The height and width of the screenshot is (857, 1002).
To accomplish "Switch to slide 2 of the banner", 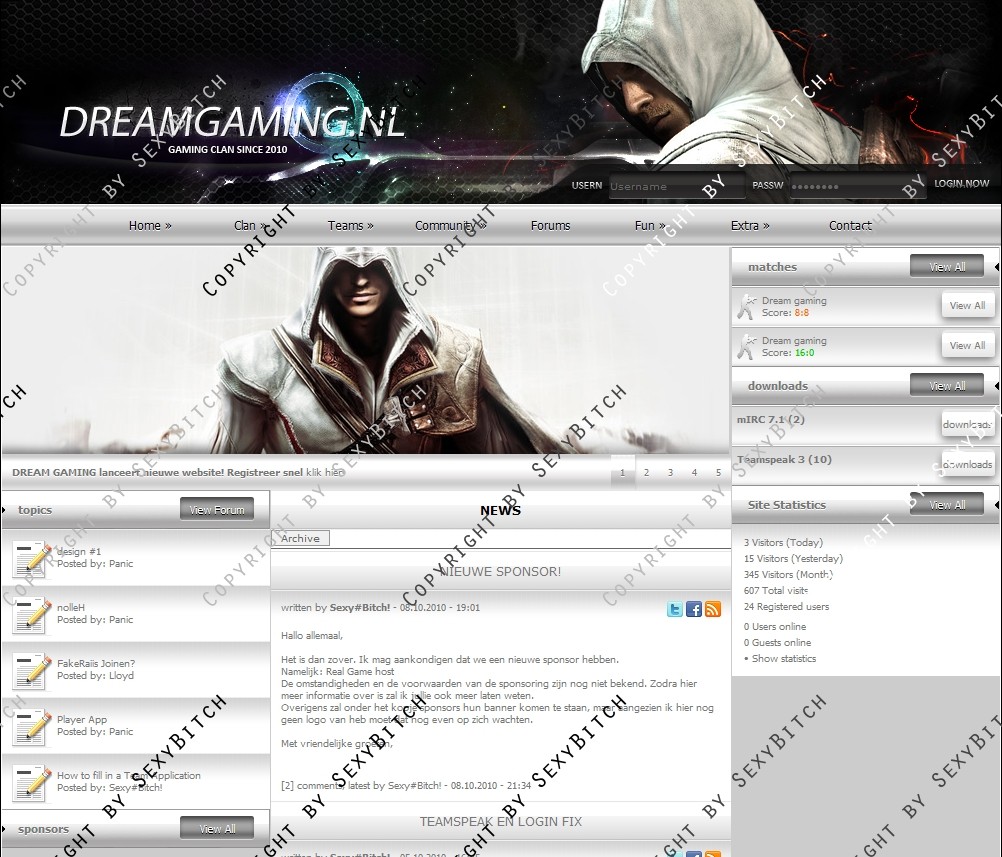I will (647, 472).
